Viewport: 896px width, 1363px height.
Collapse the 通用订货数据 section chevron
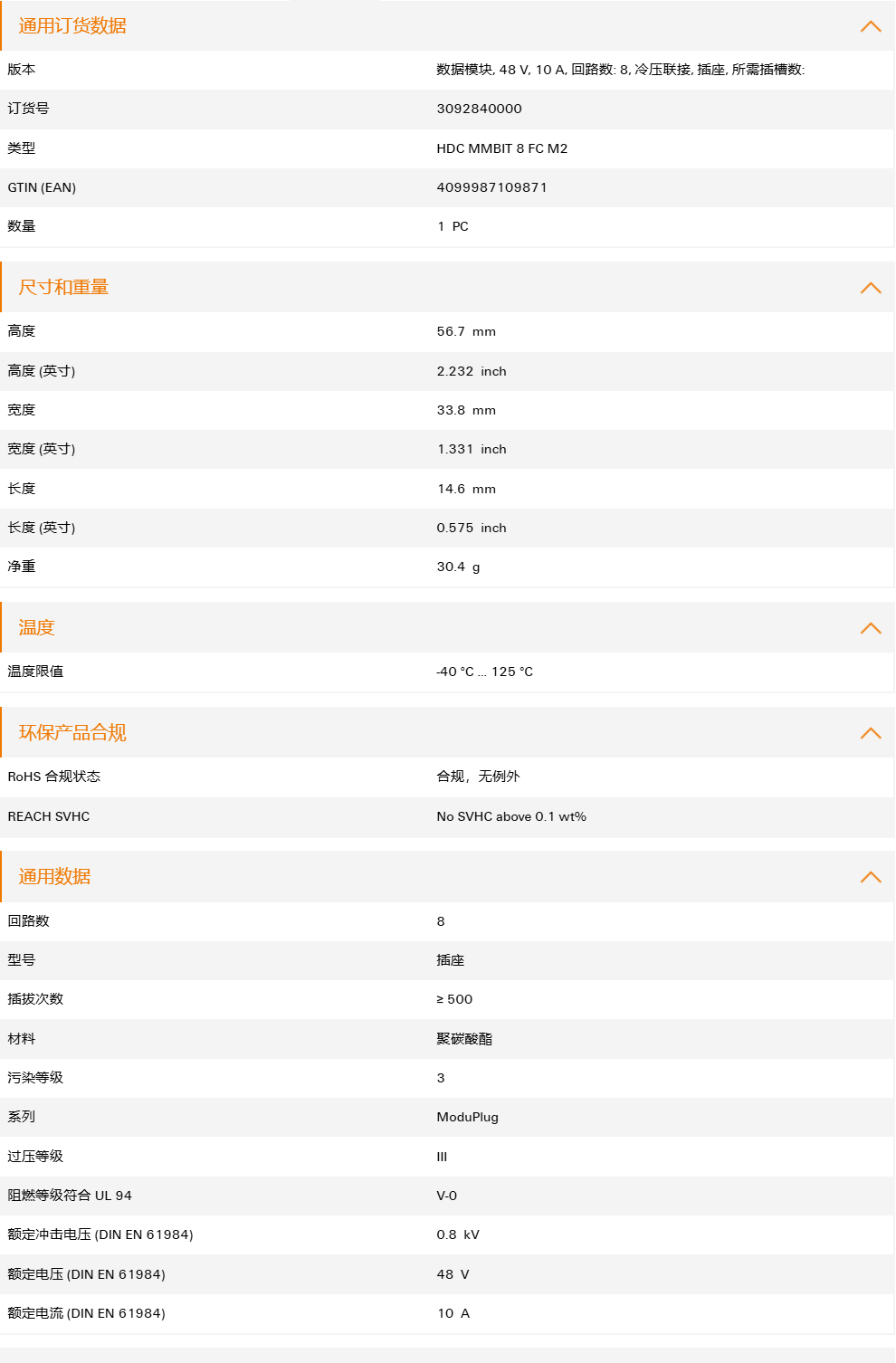pyautogui.click(x=871, y=26)
